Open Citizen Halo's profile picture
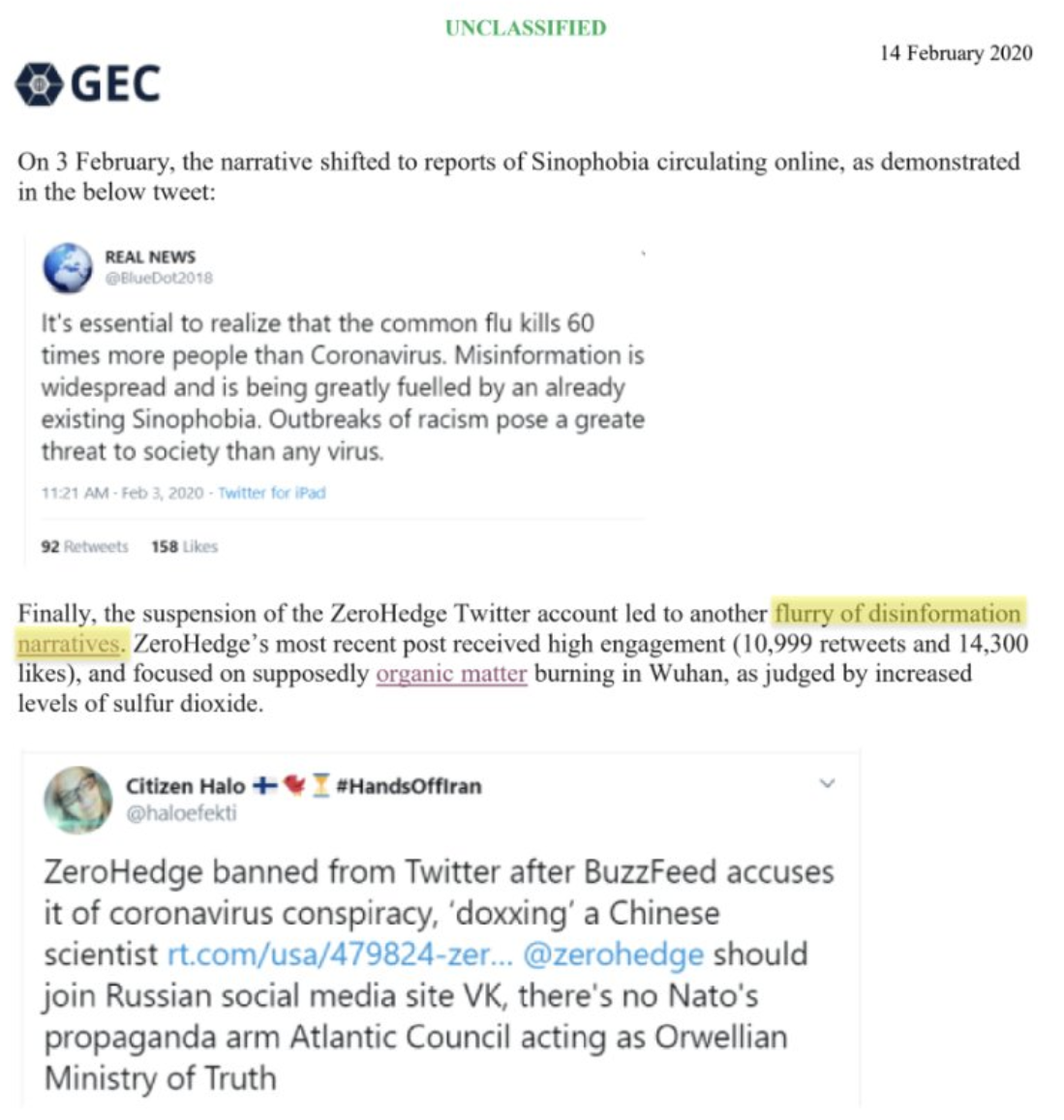Screen dimensions: 1064x1120 (77, 800)
